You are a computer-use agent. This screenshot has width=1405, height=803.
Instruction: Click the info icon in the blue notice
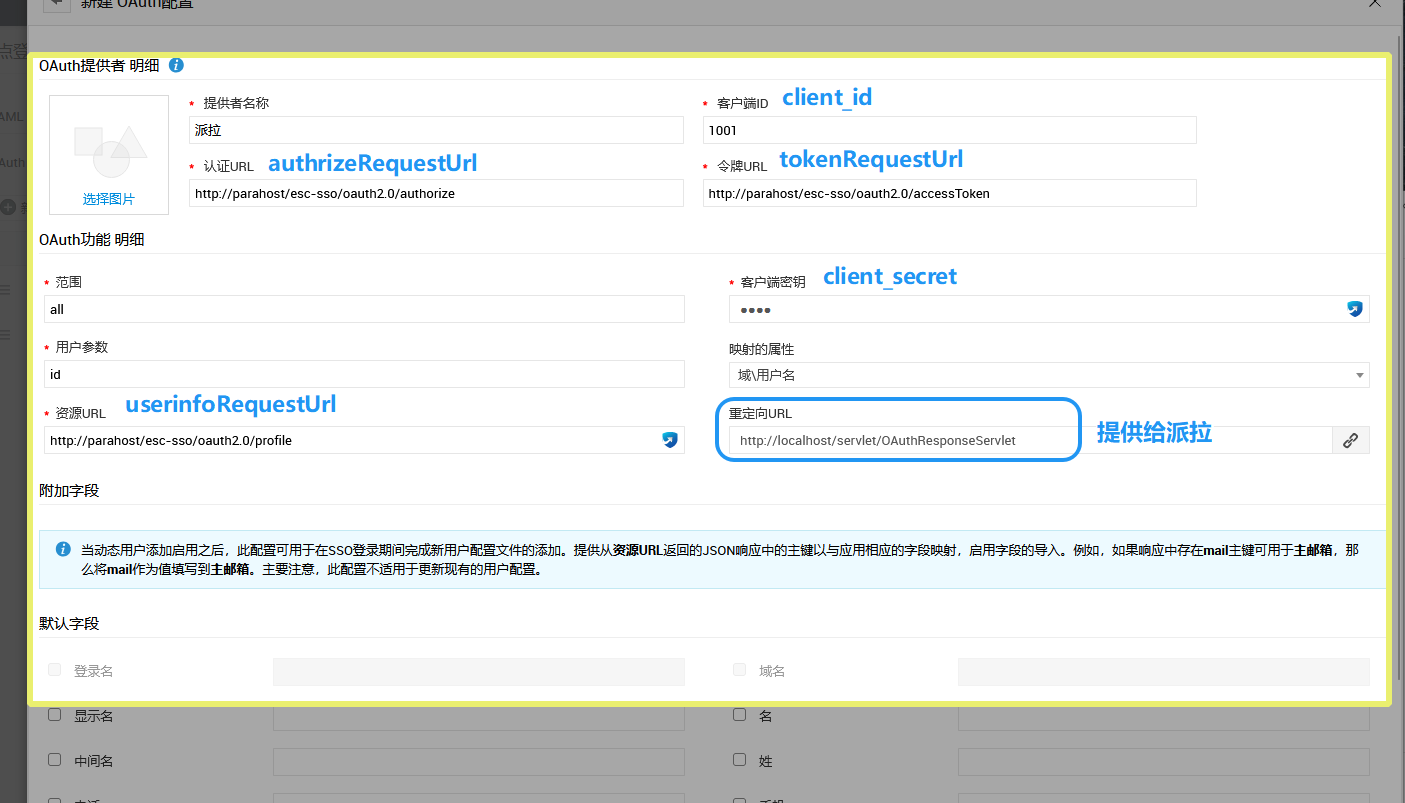click(x=63, y=549)
